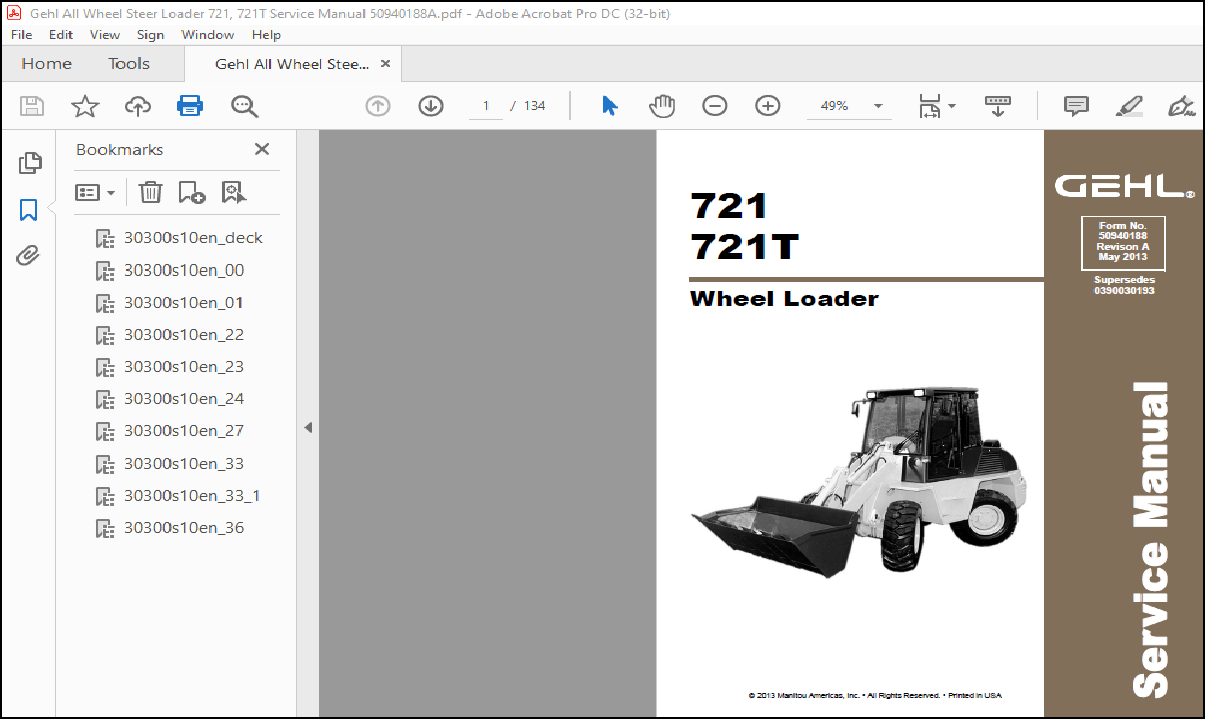Activate the hand pan tool
Screen dimensions: 1205x719
click(x=662, y=106)
